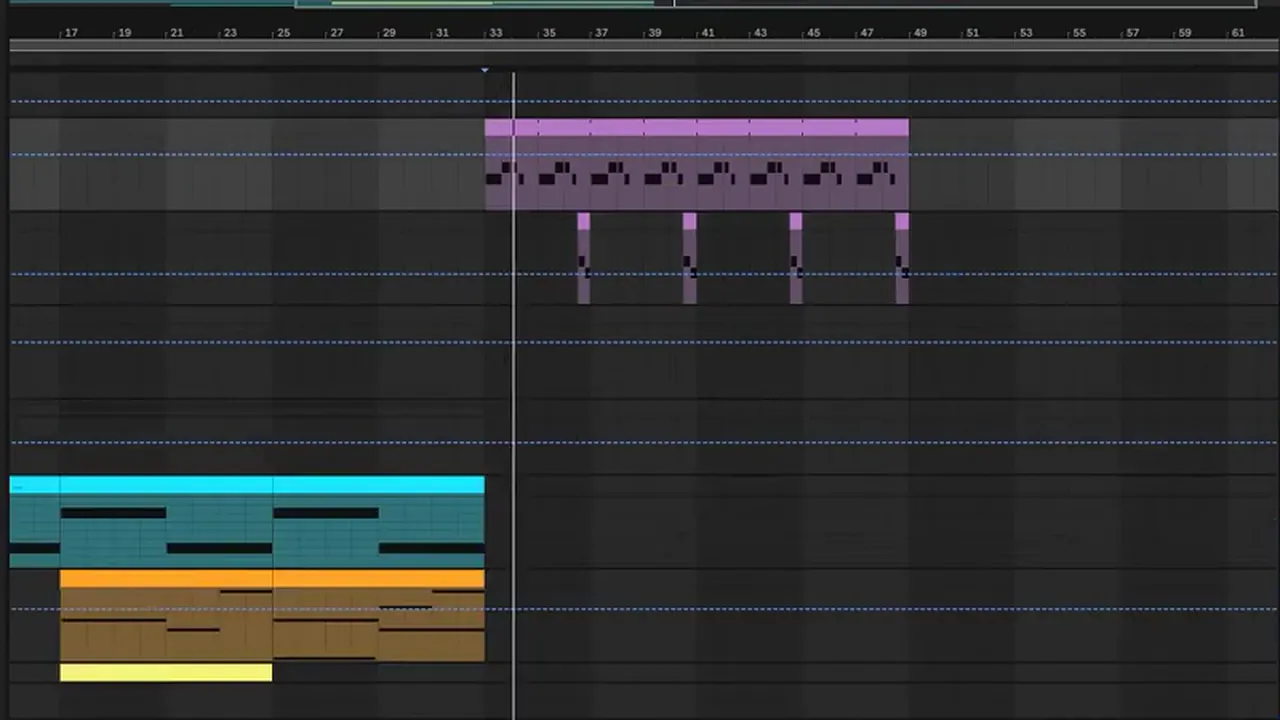The height and width of the screenshot is (720, 1280).
Task: Click bar 41 on the timeline ruler
Action: pos(708,33)
